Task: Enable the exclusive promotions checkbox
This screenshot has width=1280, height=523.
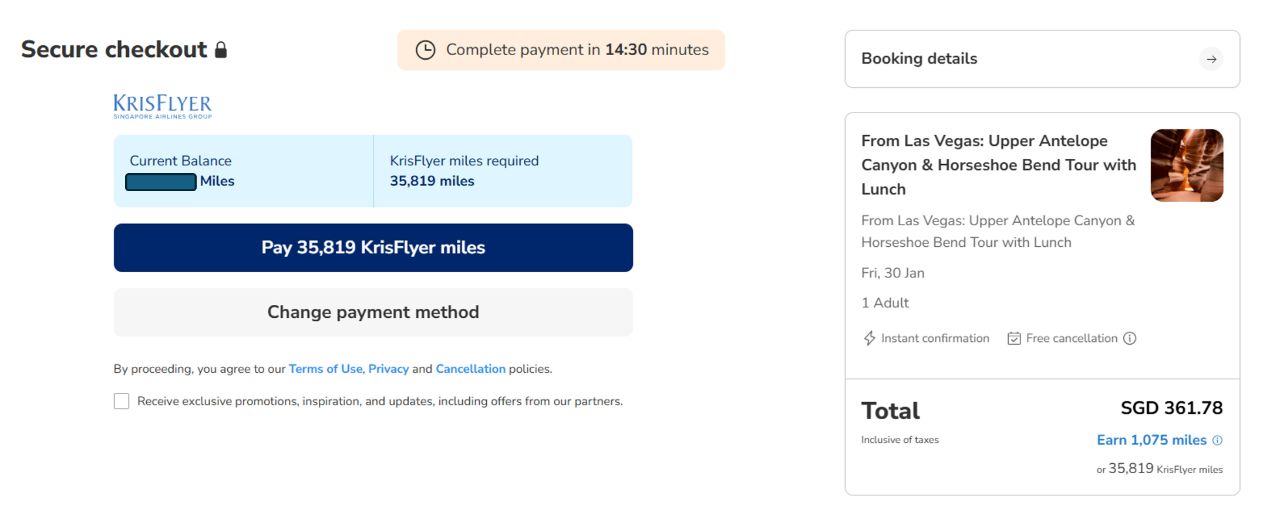Action: [x=122, y=401]
